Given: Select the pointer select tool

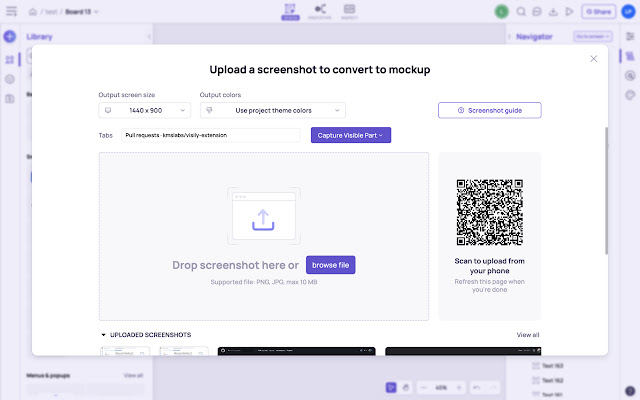Looking at the screenshot, I should coord(391,387).
